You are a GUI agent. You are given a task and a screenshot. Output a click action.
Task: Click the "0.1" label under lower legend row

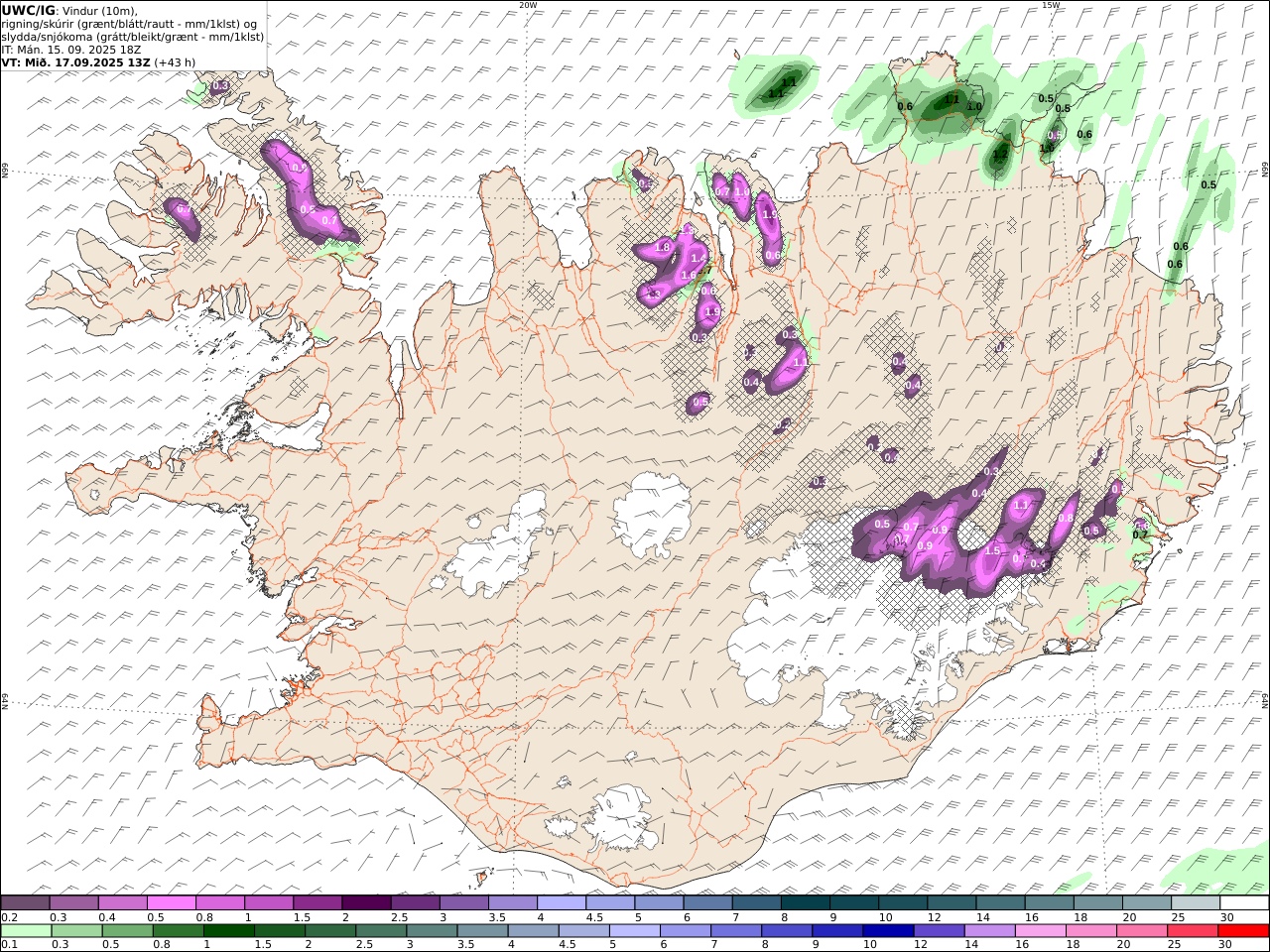pyautogui.click(x=9, y=945)
